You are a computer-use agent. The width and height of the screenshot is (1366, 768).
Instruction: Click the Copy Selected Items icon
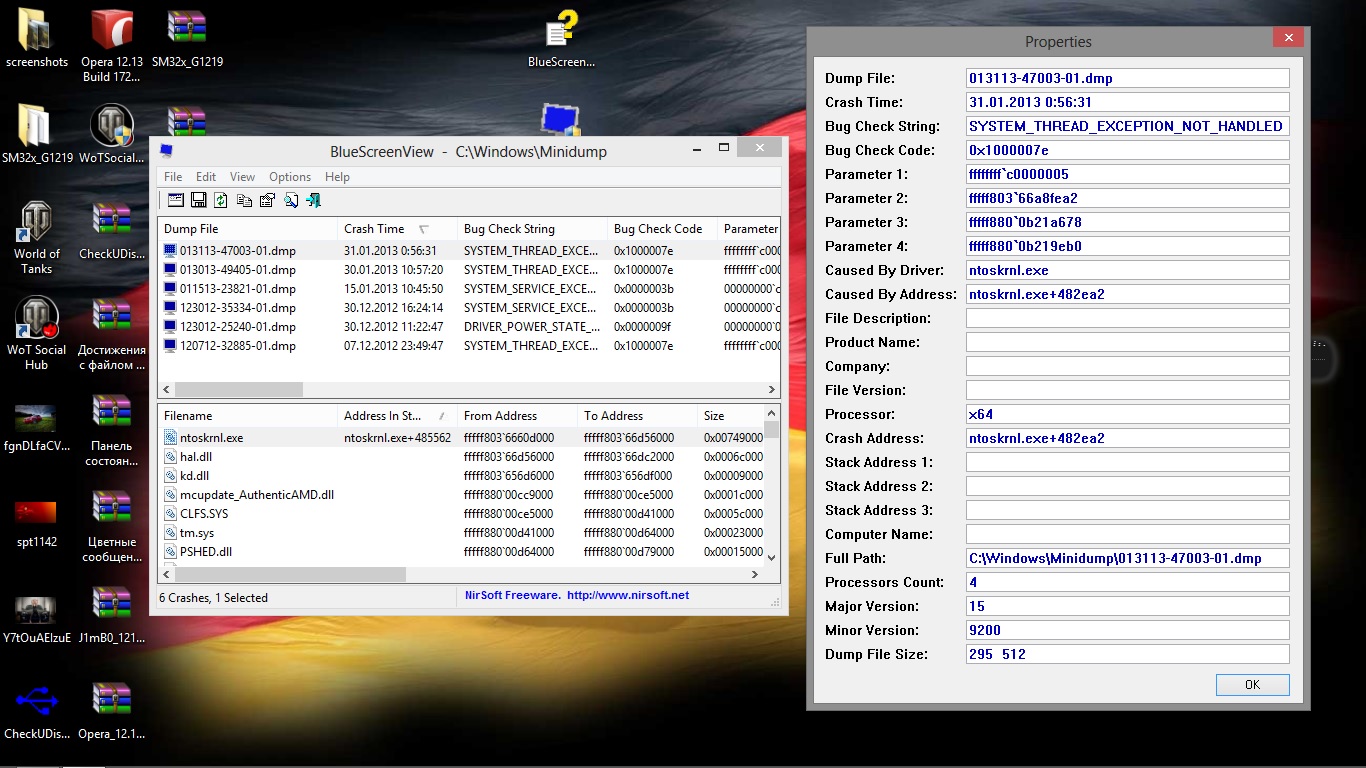tap(244, 200)
